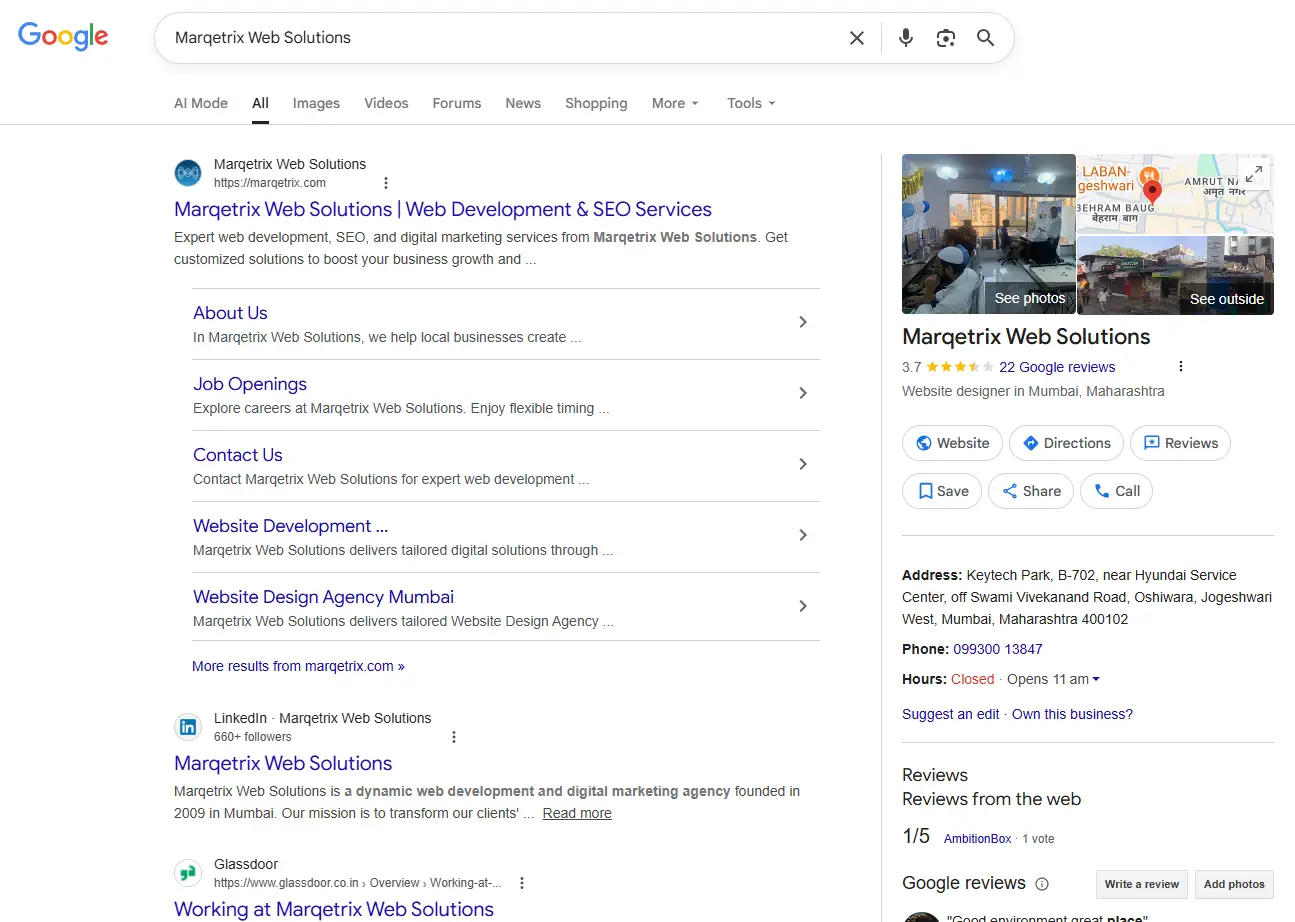Image resolution: width=1295 pixels, height=922 pixels.
Task: Expand business hours next to Opens 11 am
Action: point(1096,679)
